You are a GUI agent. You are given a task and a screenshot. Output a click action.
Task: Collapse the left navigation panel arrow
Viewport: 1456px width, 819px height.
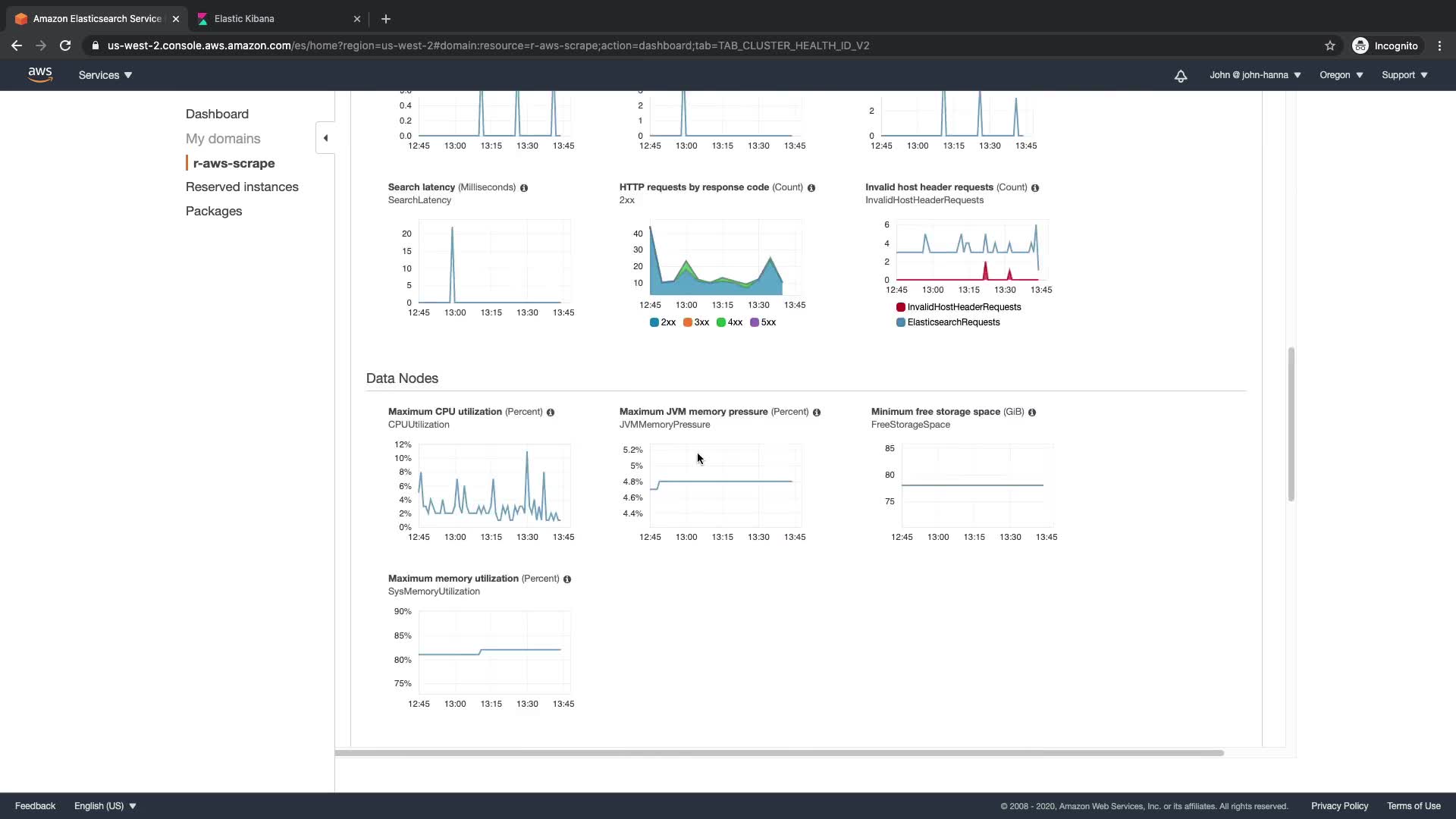tap(325, 138)
